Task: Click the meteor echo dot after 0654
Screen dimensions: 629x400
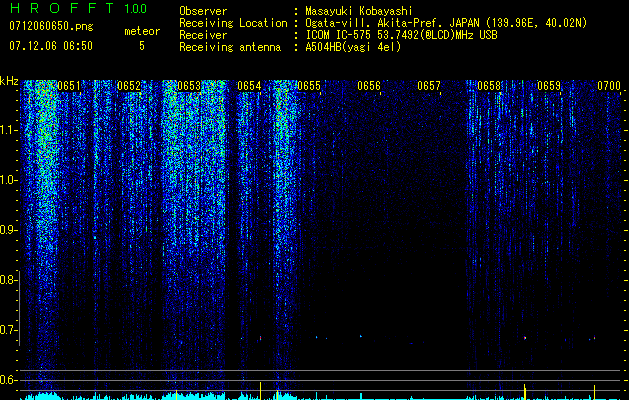Action: click(x=261, y=338)
